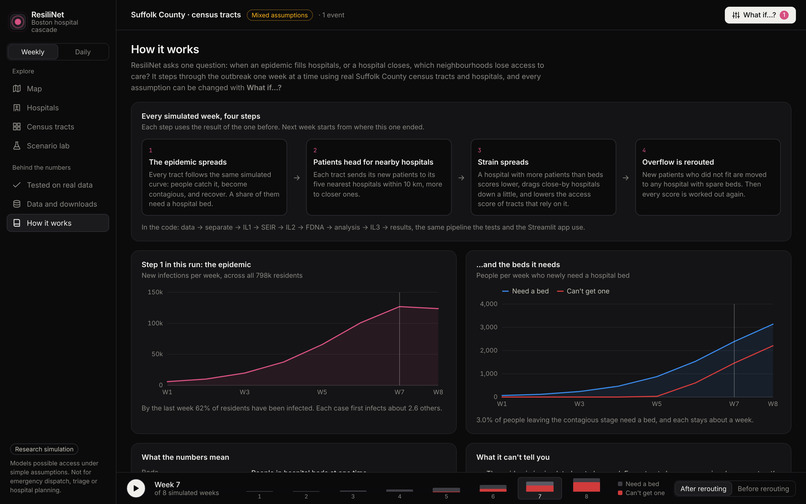
Task: Jump to week 6 on timeline
Action: coord(493,489)
